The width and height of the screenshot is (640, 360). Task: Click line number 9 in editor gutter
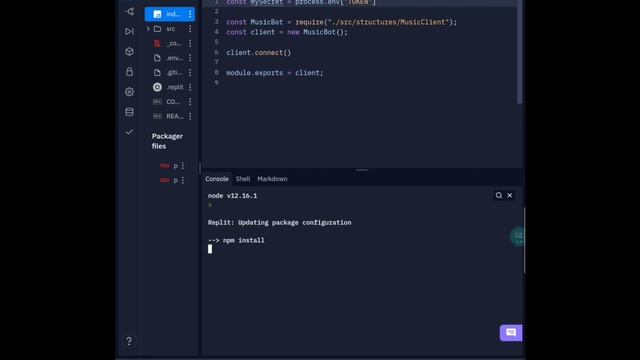click(216, 83)
